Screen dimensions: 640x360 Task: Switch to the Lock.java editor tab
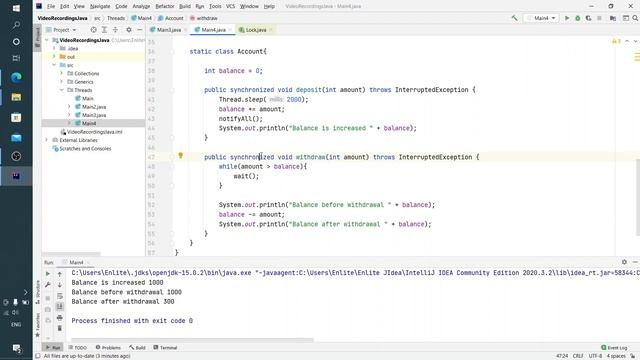click(256, 30)
